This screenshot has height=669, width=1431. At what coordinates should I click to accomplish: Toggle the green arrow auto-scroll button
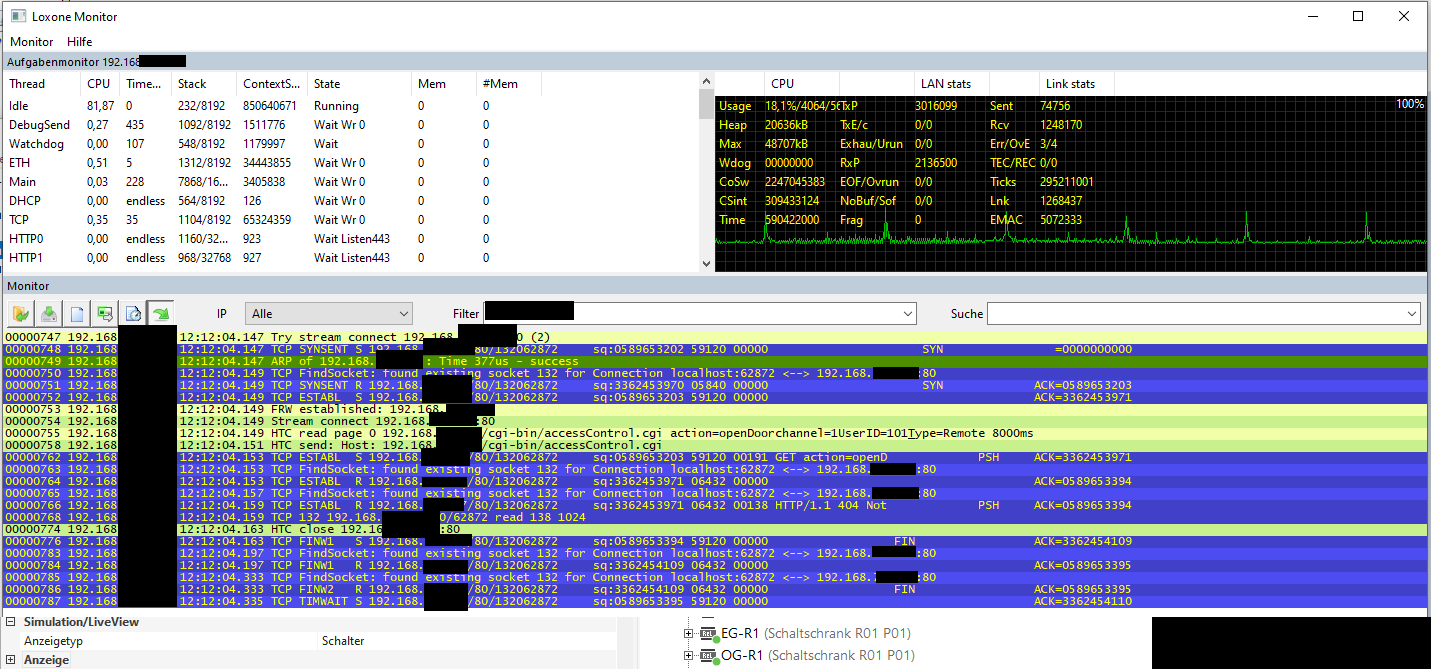point(160,314)
